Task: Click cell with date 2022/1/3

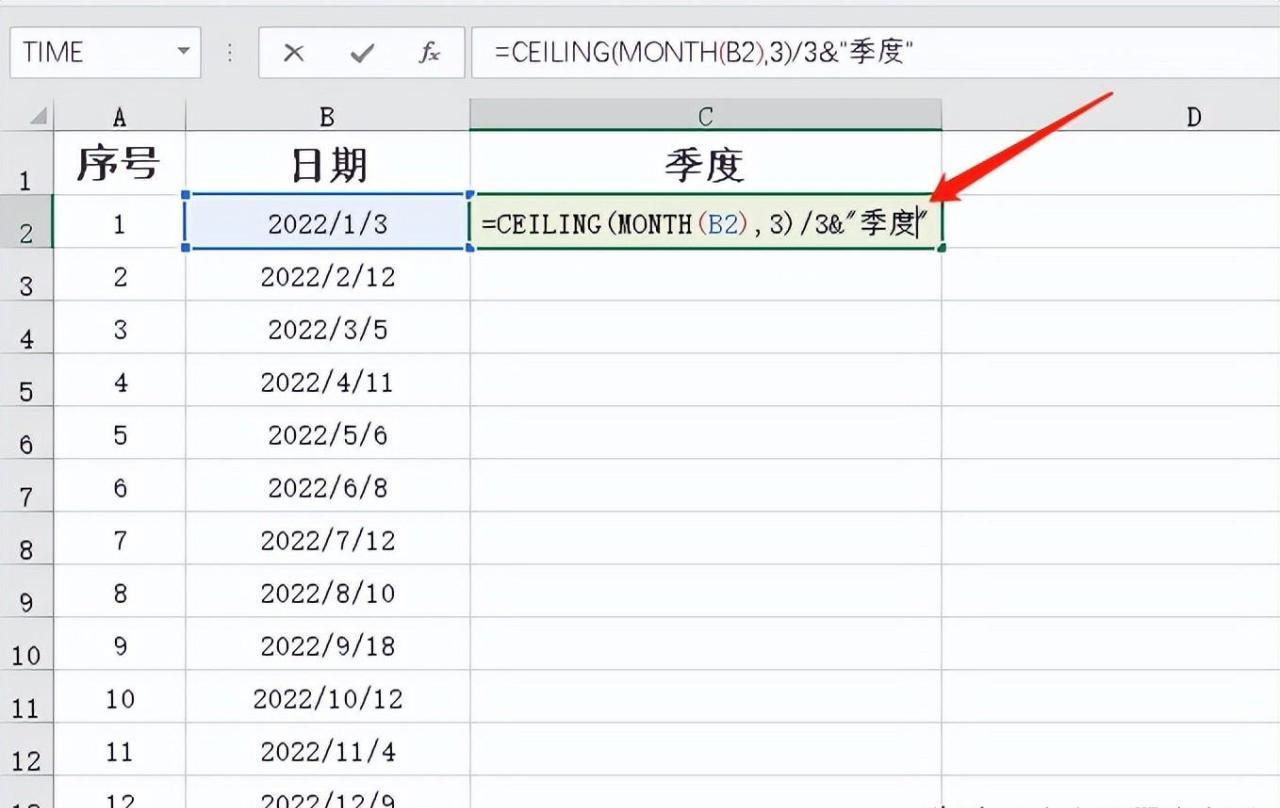Action: 327,222
